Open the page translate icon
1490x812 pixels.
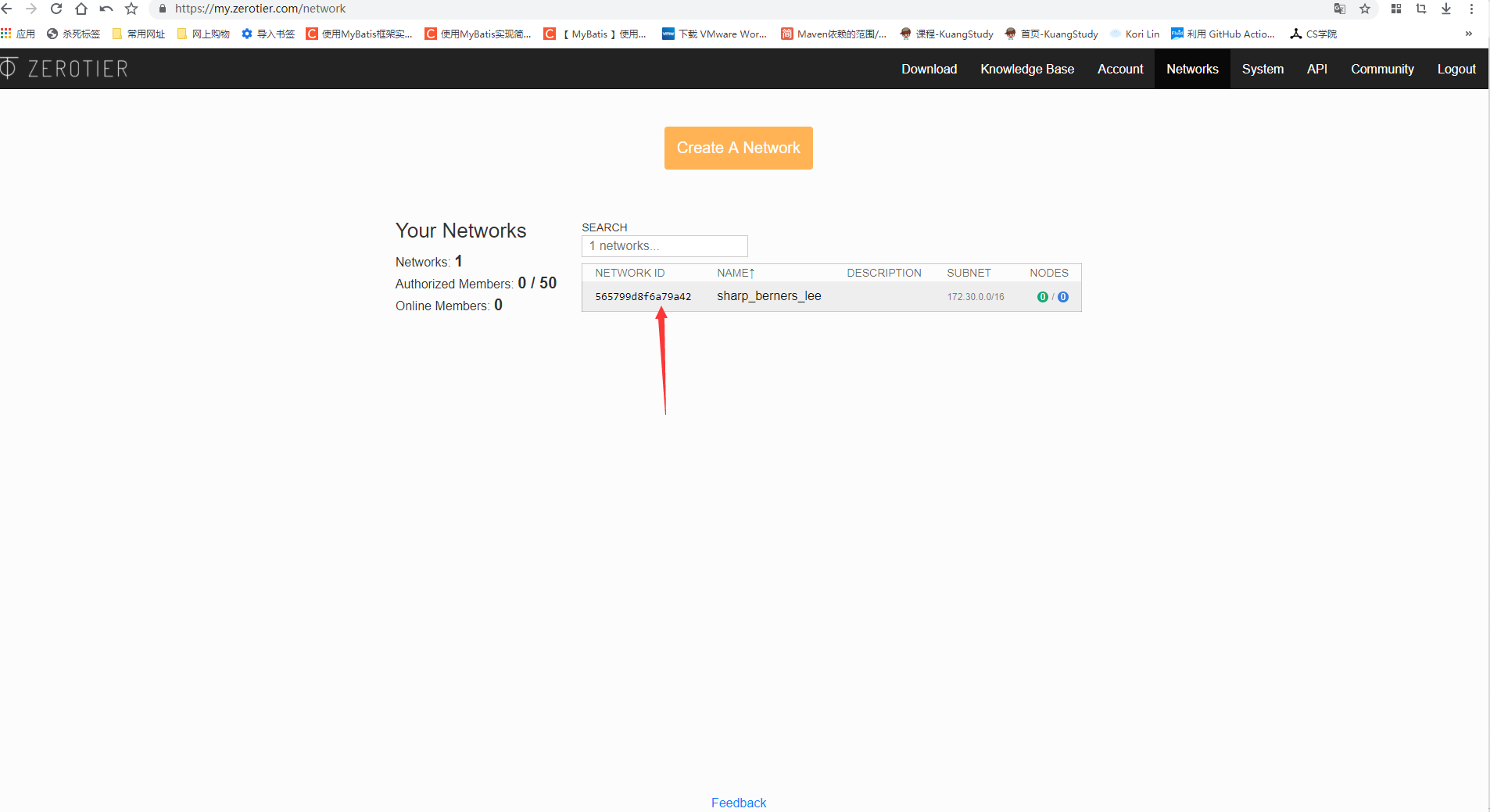(1340, 9)
